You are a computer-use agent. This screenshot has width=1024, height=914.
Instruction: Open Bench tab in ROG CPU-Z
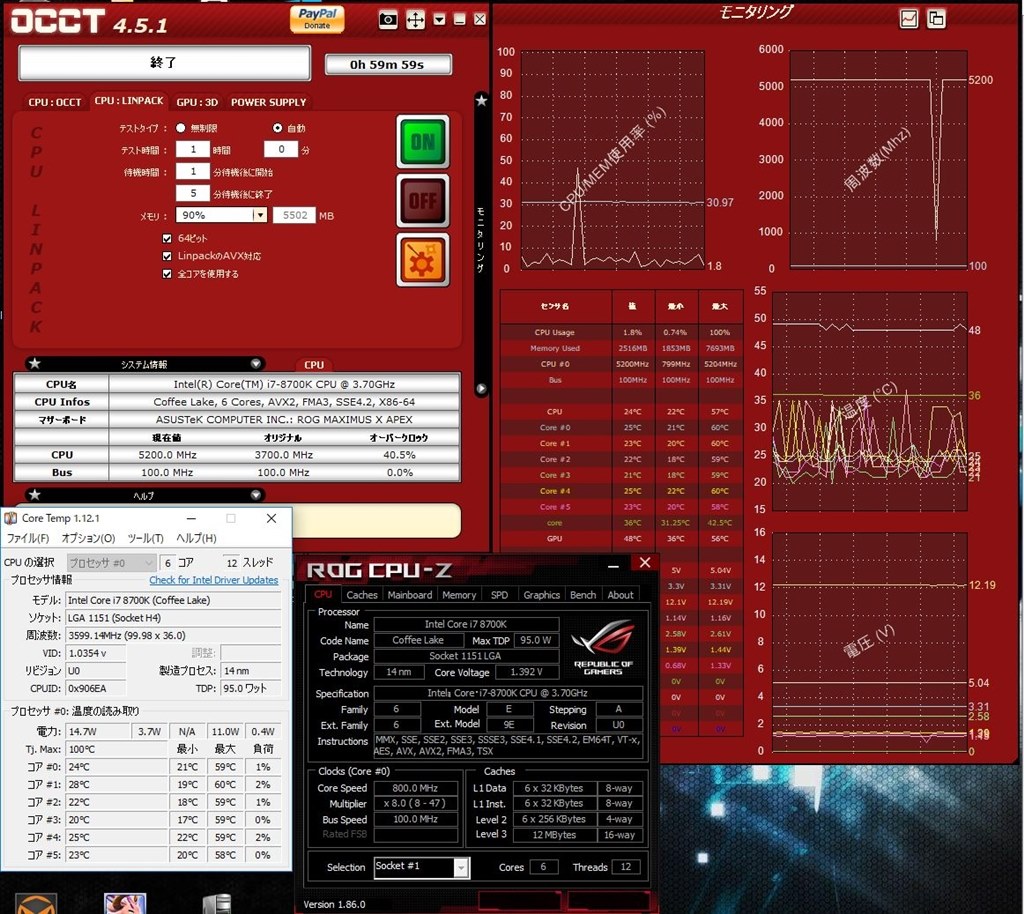click(583, 595)
